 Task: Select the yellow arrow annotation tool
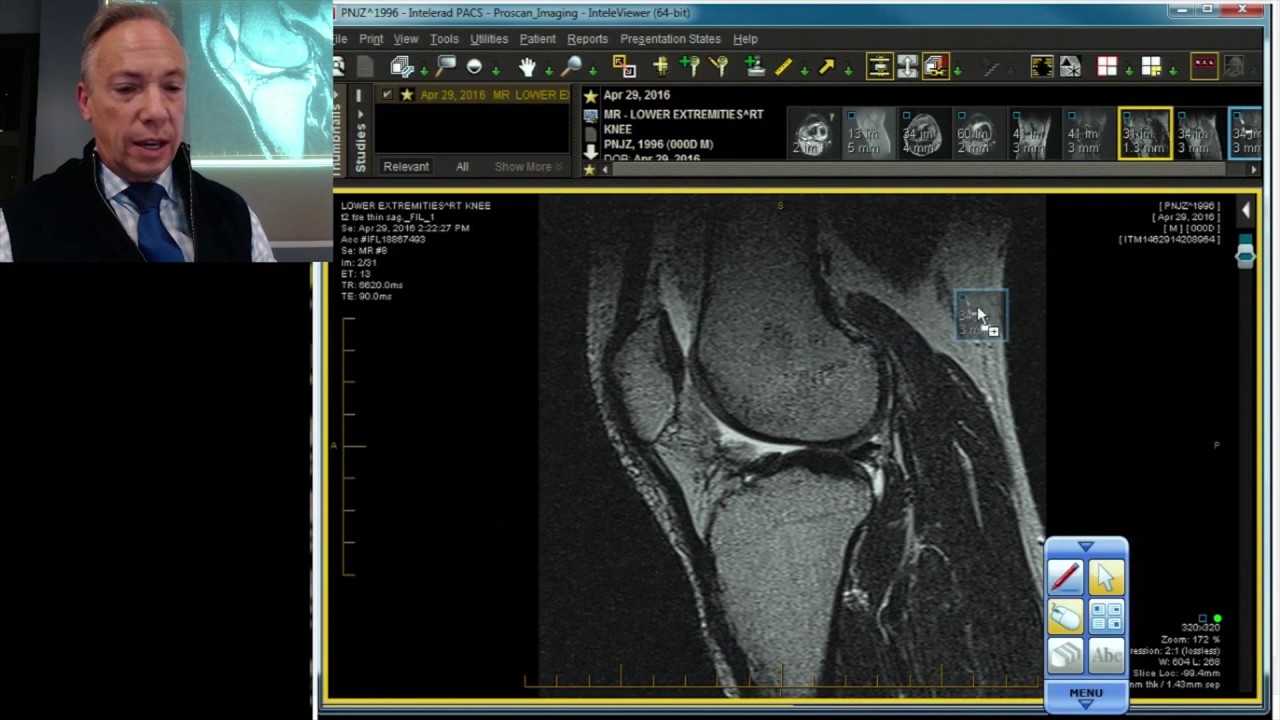826,67
